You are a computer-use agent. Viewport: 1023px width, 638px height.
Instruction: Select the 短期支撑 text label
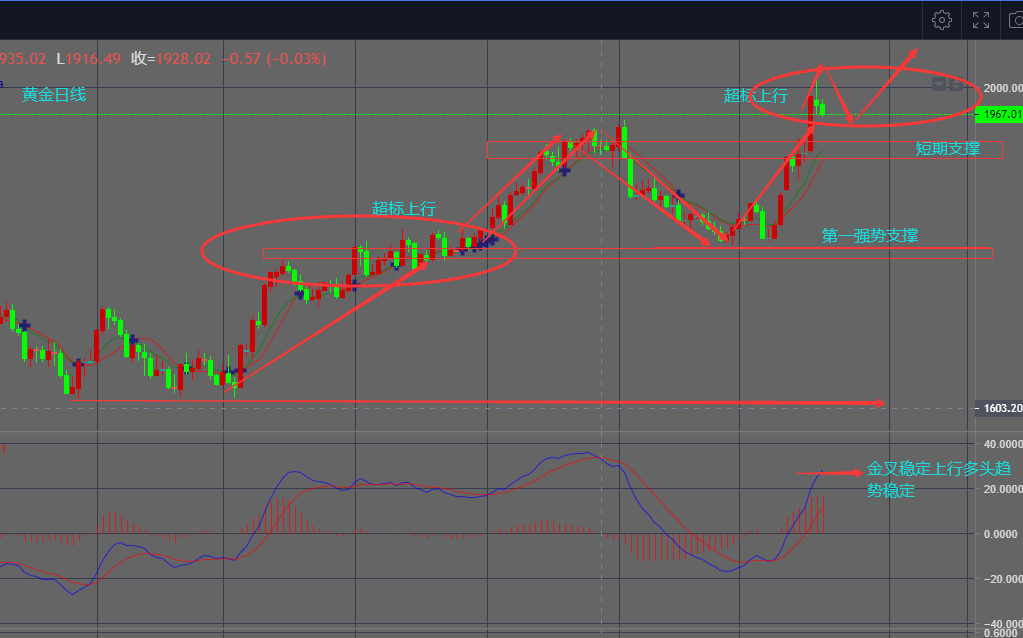click(947, 149)
